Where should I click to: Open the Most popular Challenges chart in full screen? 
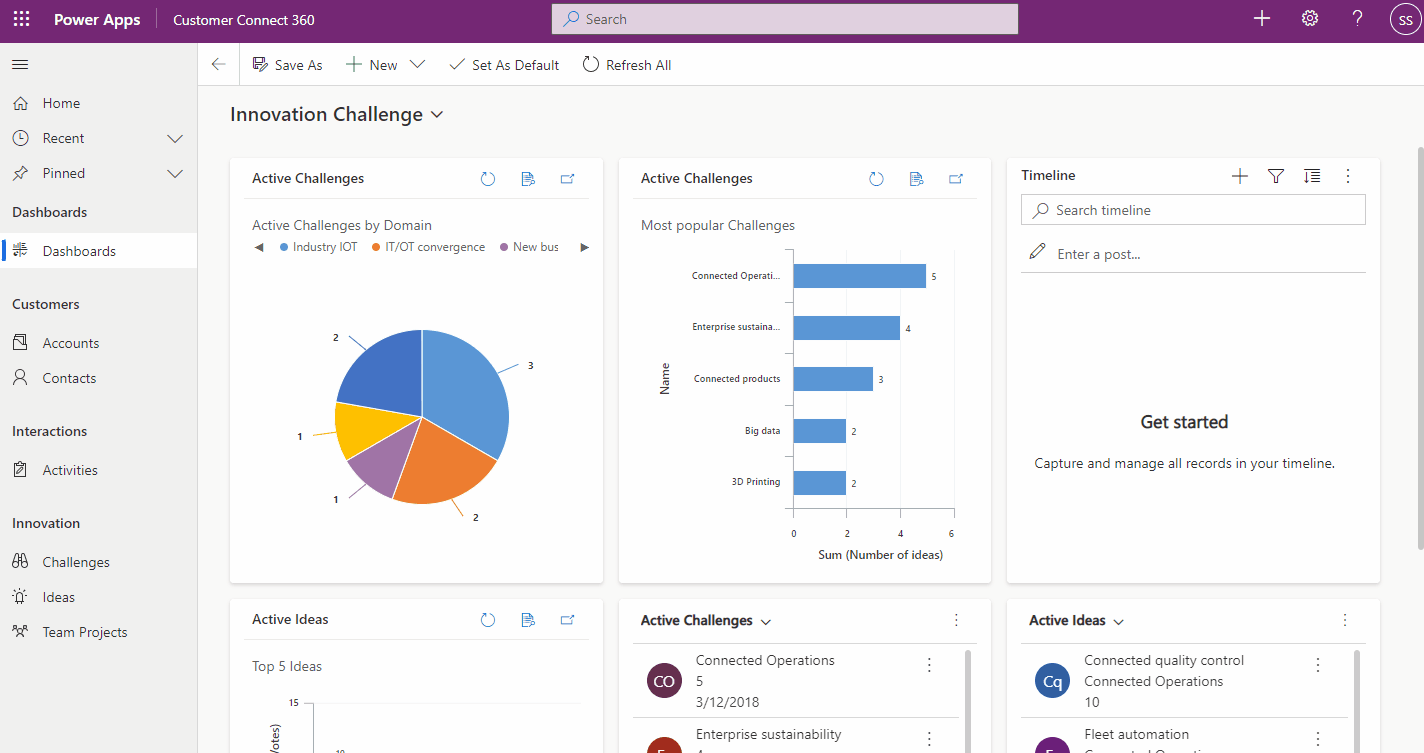[955, 178]
